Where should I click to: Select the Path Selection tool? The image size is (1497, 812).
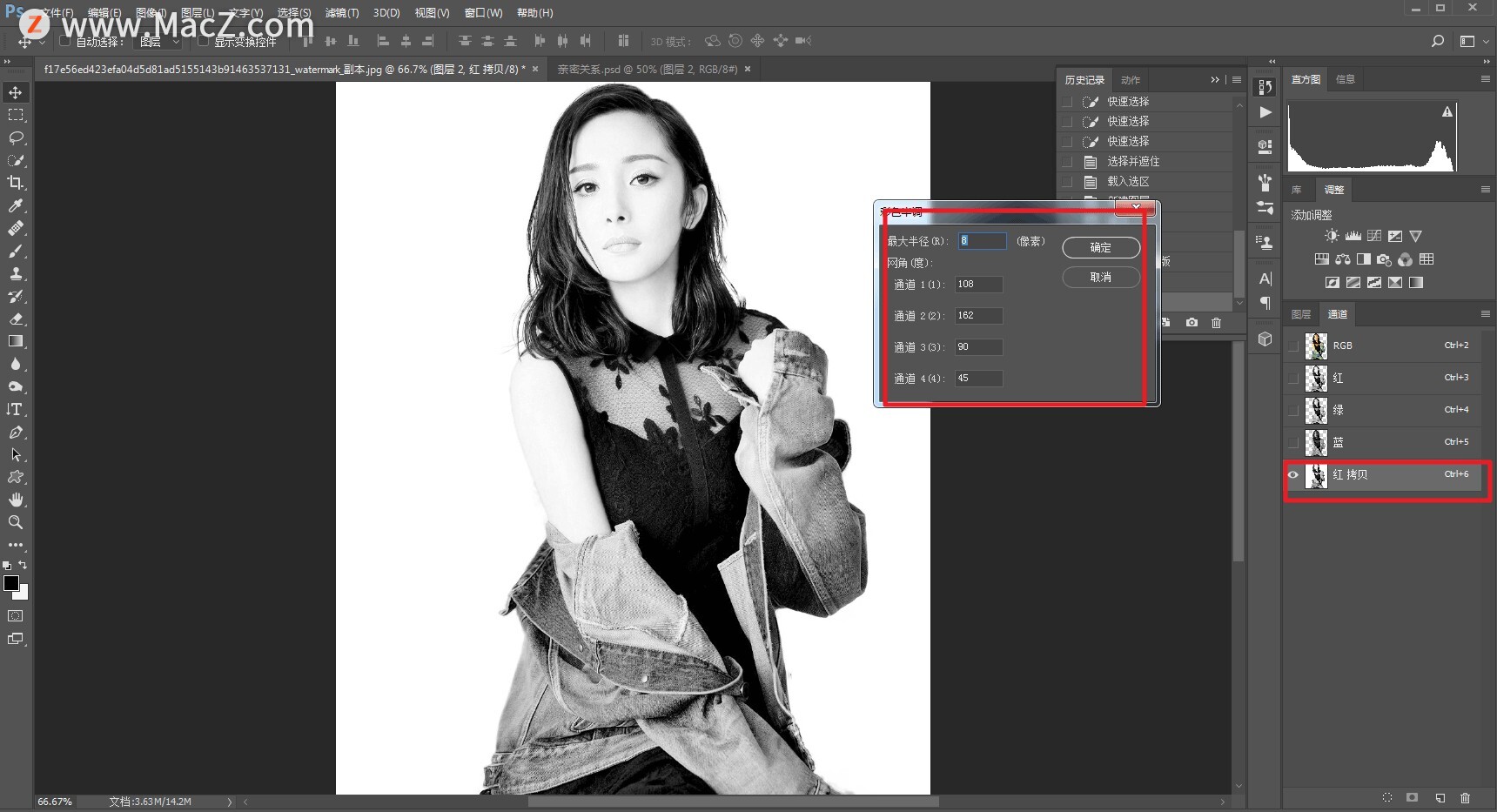point(16,454)
